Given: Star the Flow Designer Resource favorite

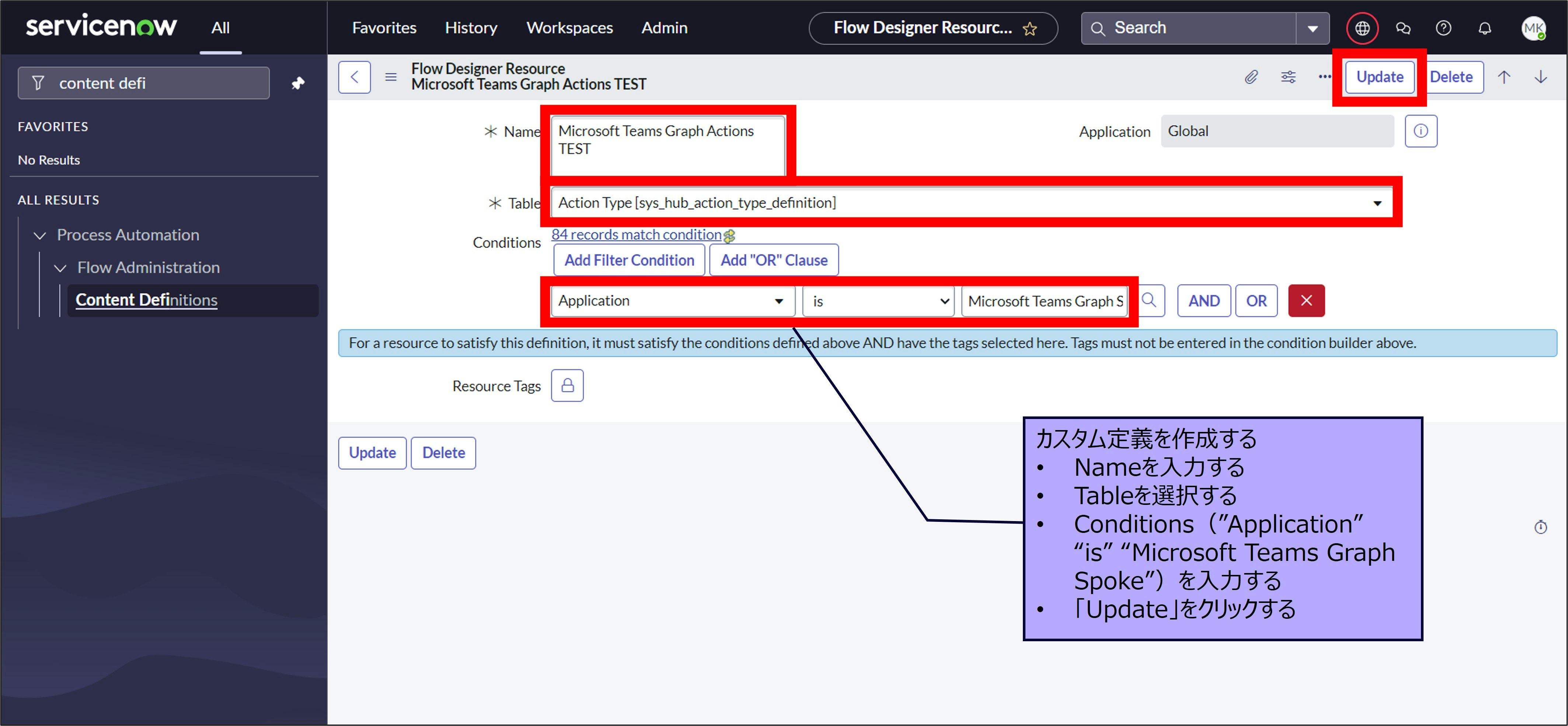Looking at the screenshot, I should (x=1029, y=29).
